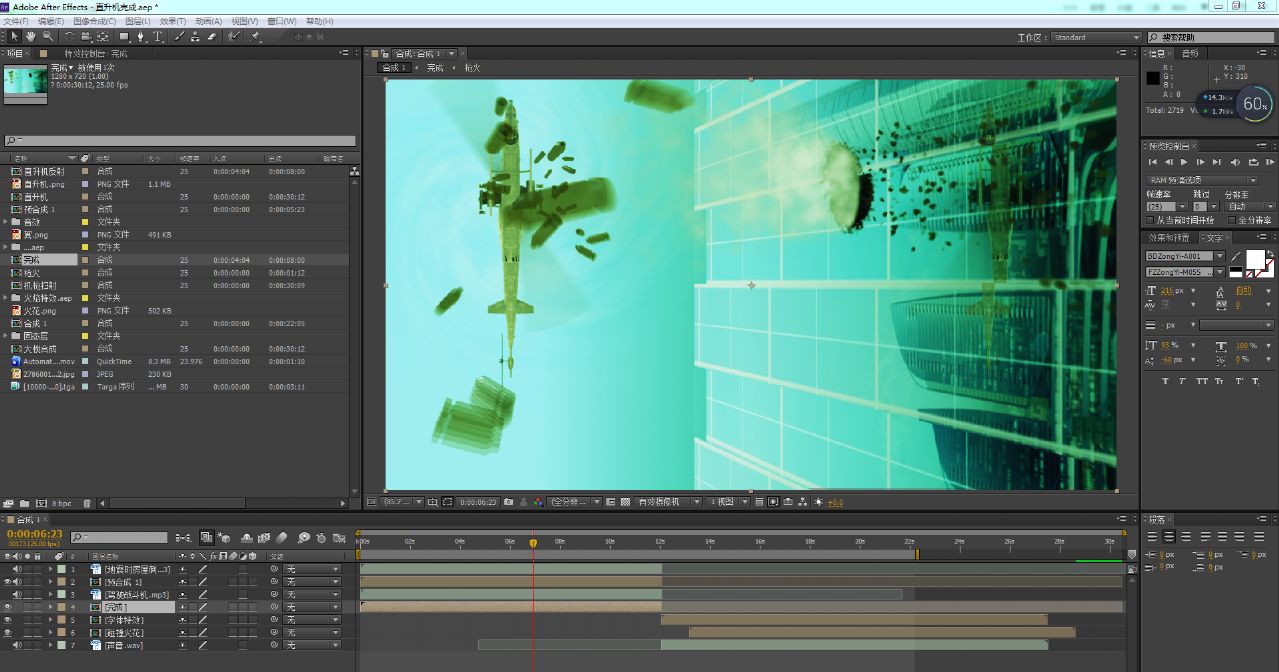Image resolution: width=1279 pixels, height=672 pixels.
Task: Select the Brush tool
Action: click(x=179, y=37)
